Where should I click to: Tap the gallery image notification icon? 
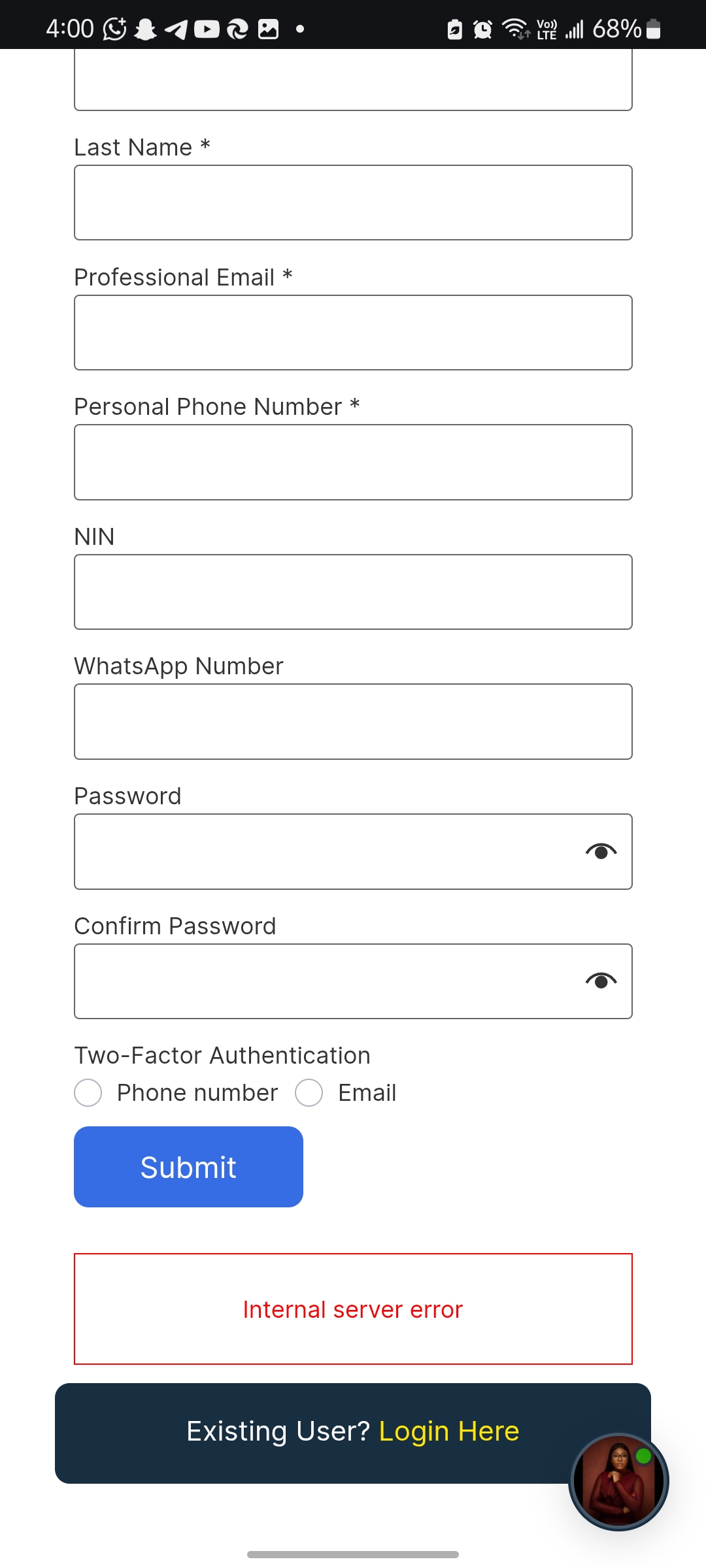pyautogui.click(x=268, y=29)
